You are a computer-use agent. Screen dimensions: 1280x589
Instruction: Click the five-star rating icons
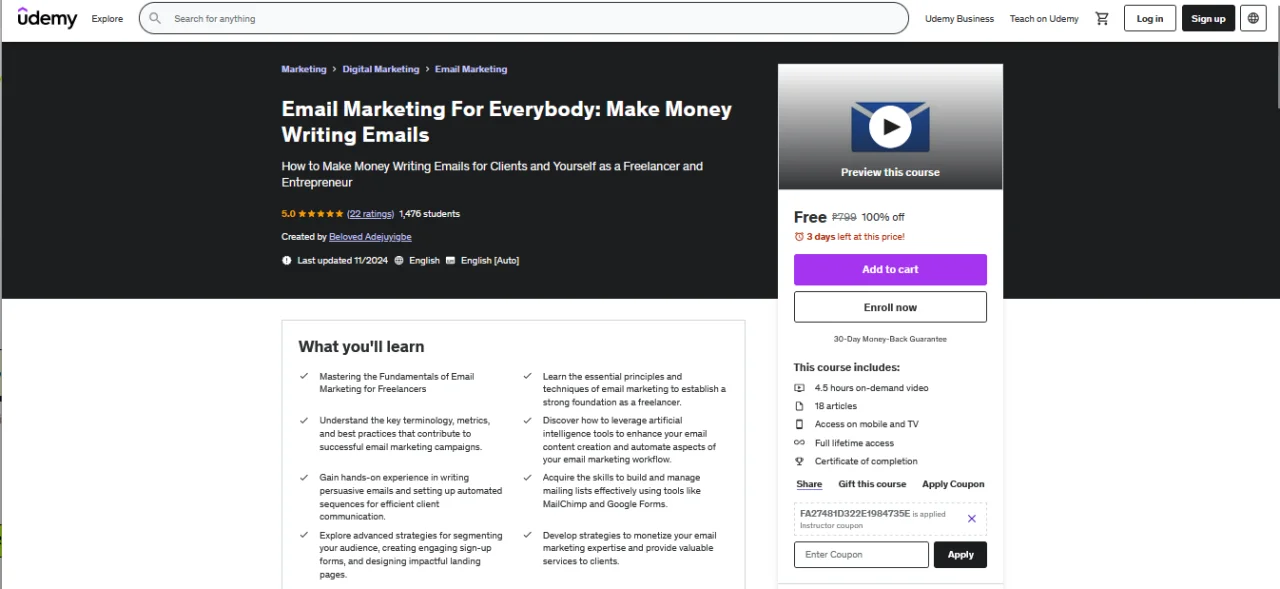[321, 214]
